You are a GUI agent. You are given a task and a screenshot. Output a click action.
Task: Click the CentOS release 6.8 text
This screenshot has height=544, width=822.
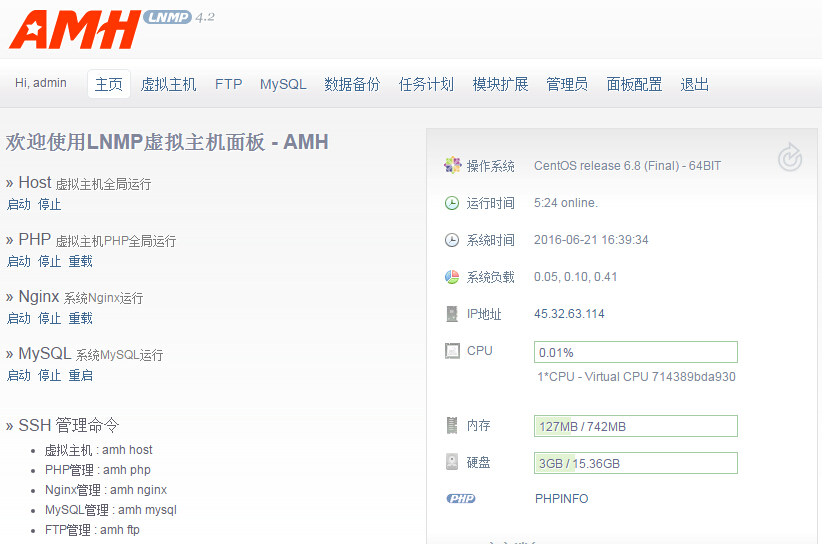tap(628, 166)
